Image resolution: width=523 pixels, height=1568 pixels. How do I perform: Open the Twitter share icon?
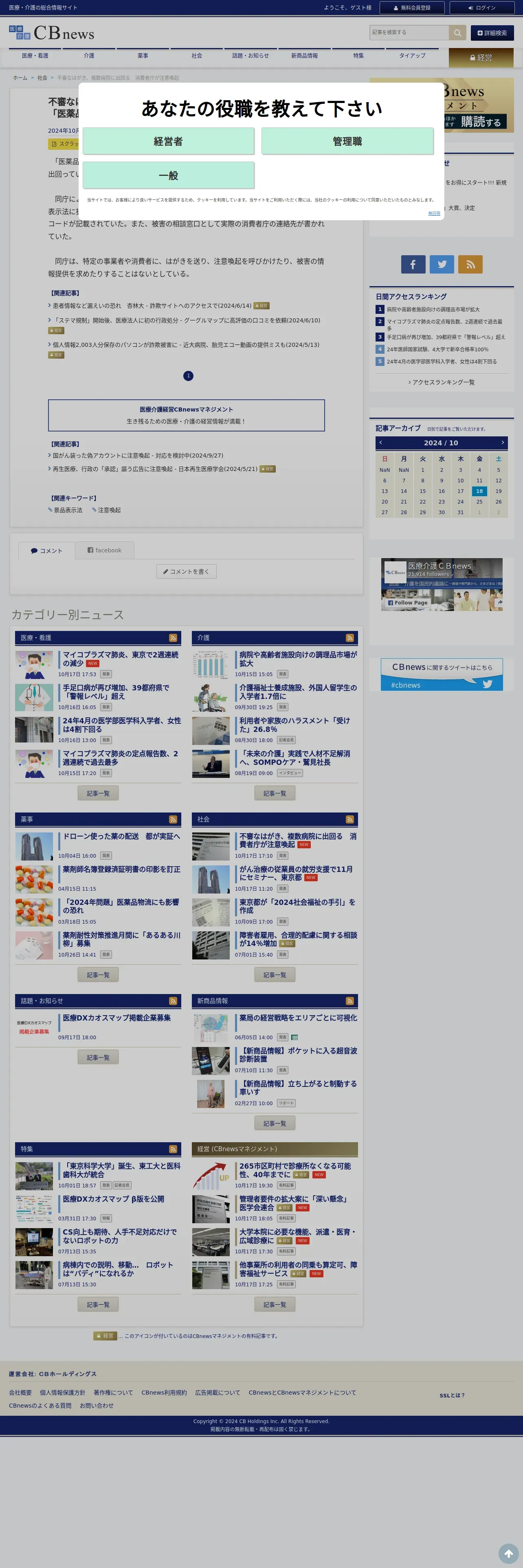click(442, 264)
